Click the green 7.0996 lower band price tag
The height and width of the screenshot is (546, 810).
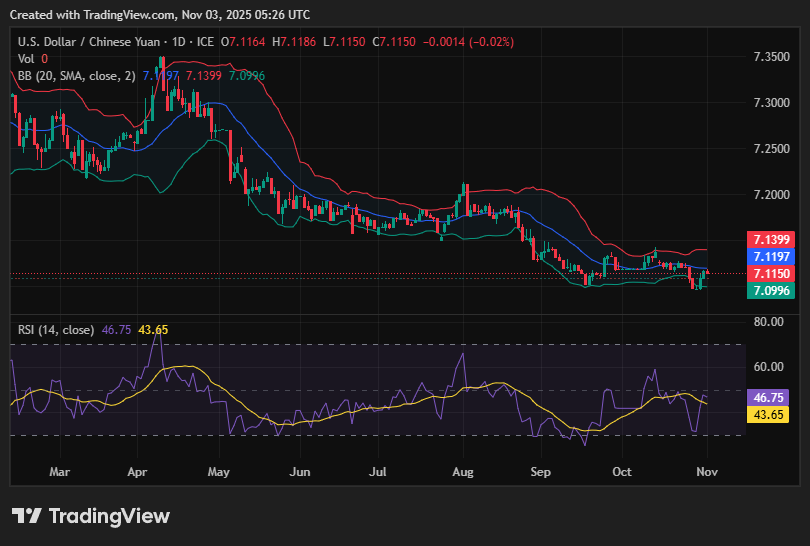point(770,290)
